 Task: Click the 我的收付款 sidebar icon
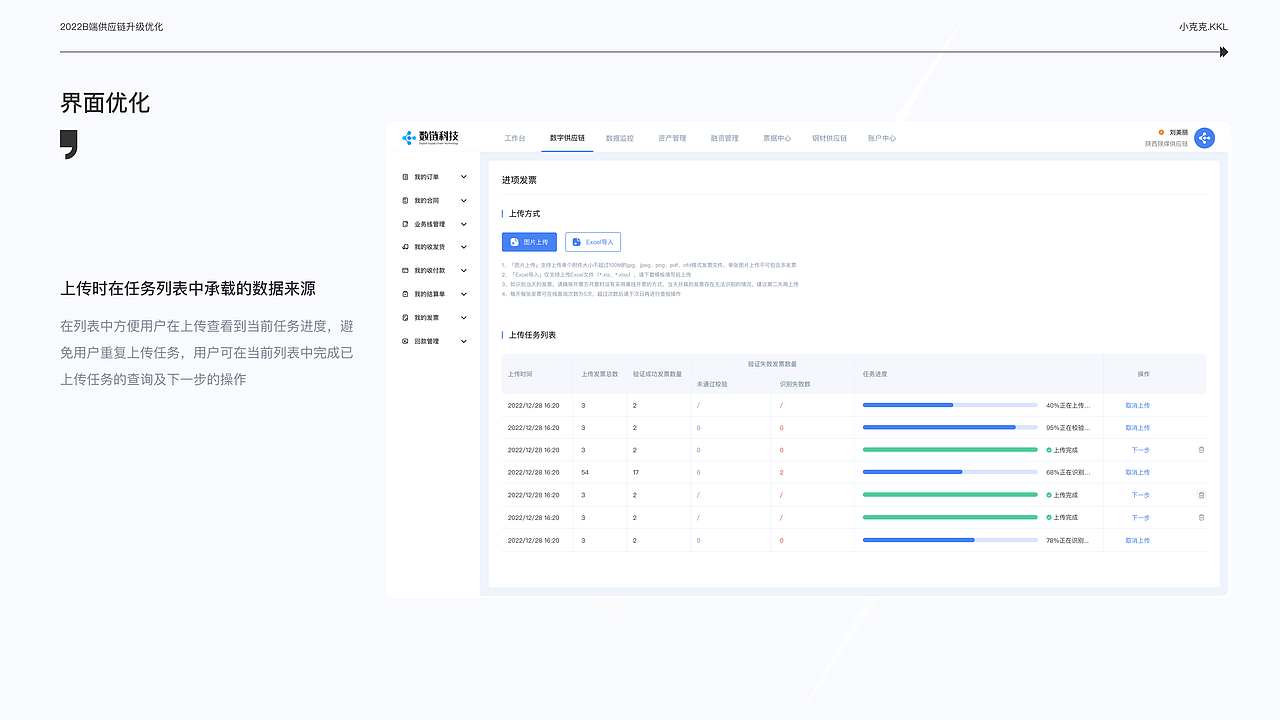click(405, 271)
